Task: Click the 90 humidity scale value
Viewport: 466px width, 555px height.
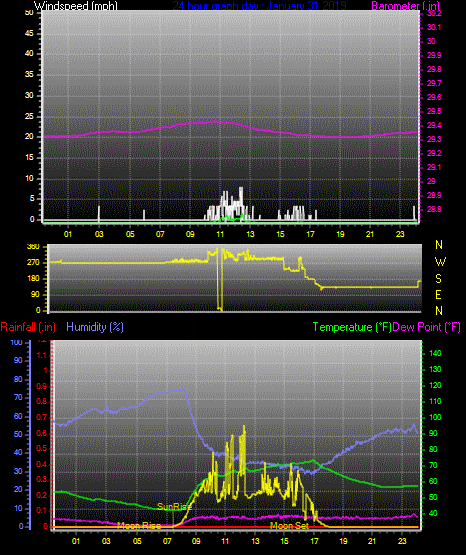Action: click(x=18, y=360)
